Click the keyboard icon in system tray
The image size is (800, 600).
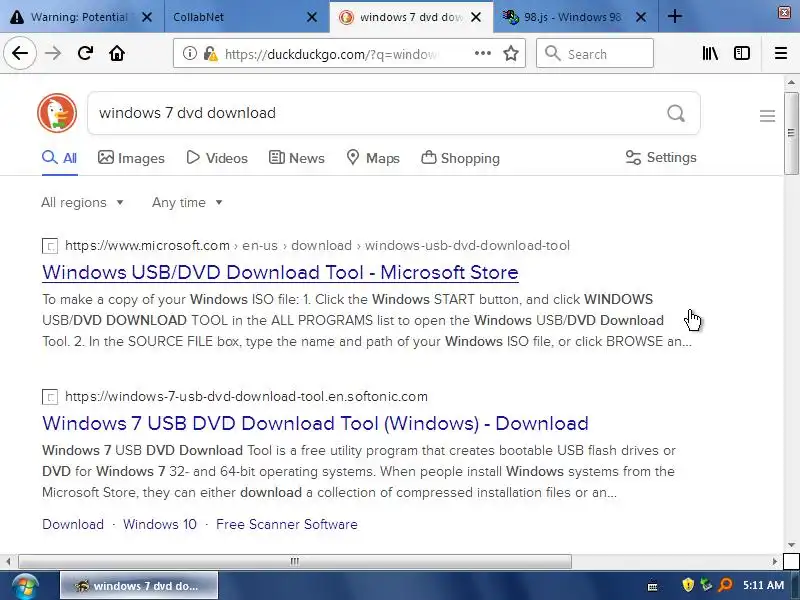[x=653, y=587]
